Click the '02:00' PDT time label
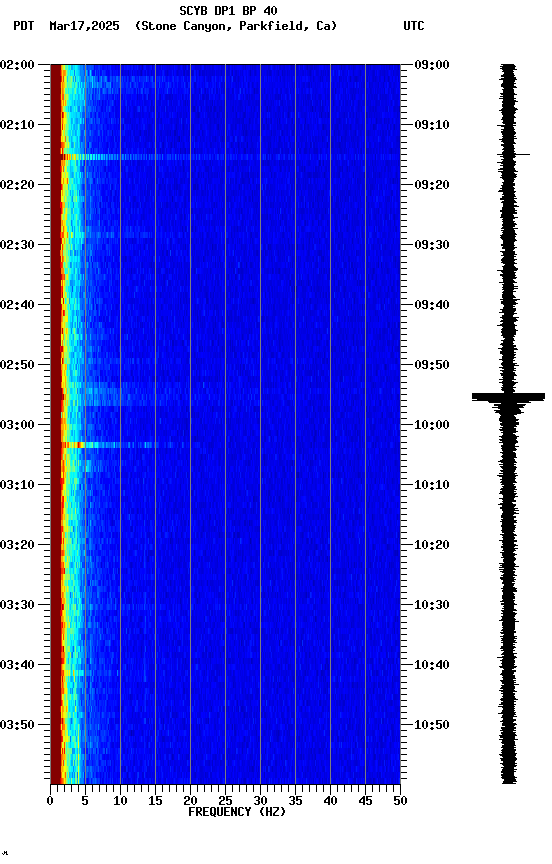This screenshot has width=552, height=864. tap(18, 64)
